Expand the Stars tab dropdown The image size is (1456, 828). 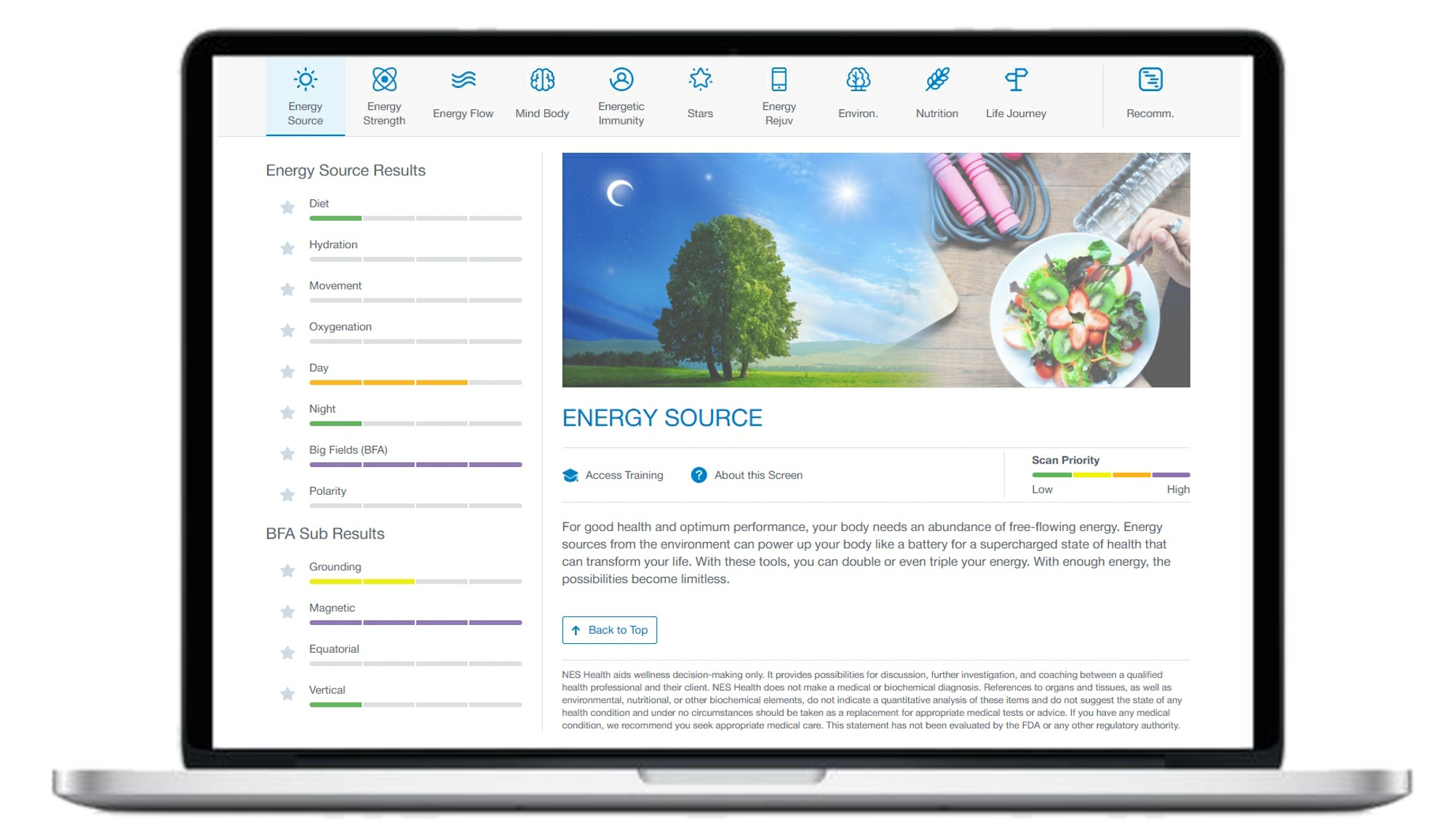[700, 95]
